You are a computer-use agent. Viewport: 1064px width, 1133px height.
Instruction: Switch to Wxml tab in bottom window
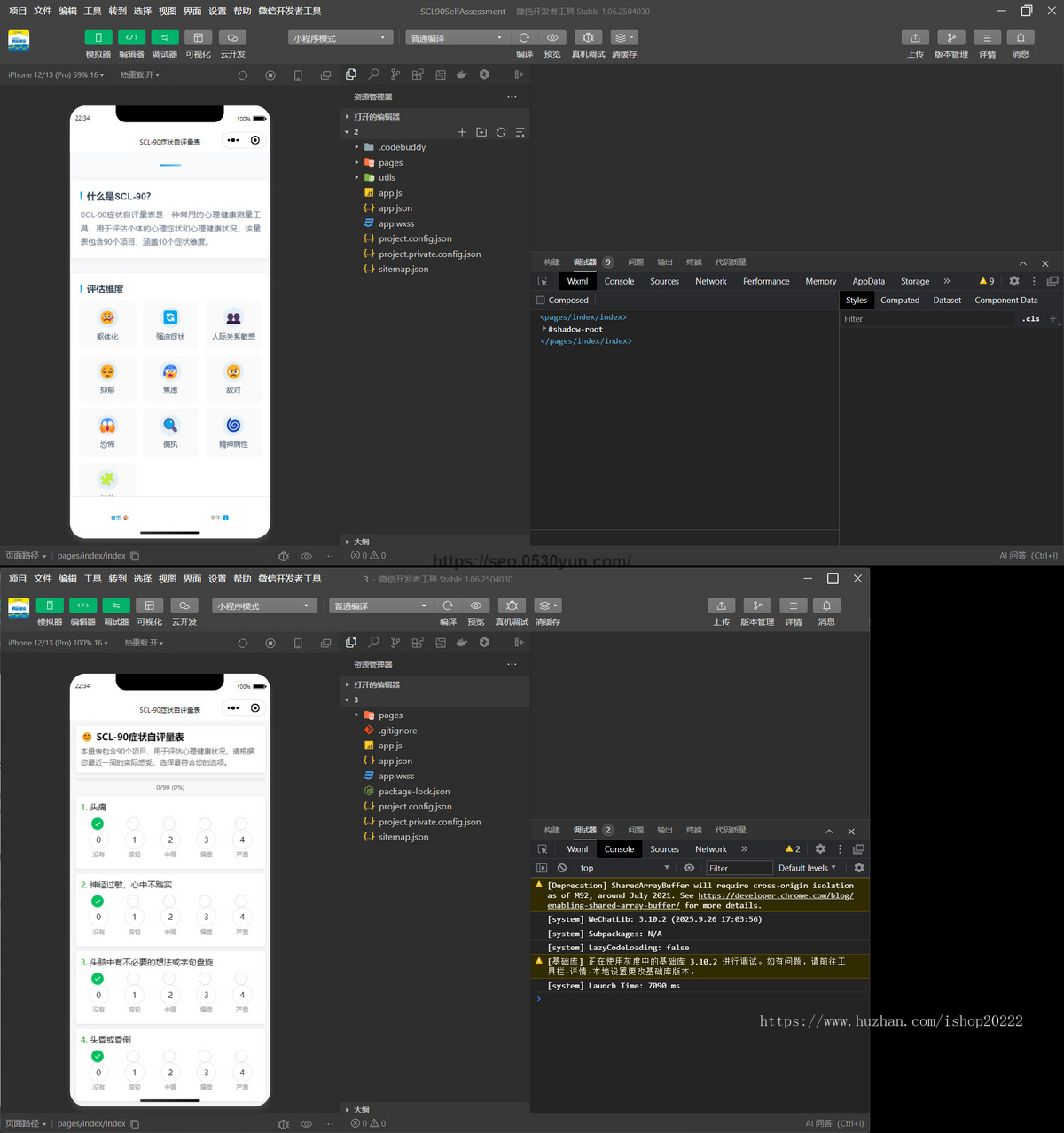(577, 849)
